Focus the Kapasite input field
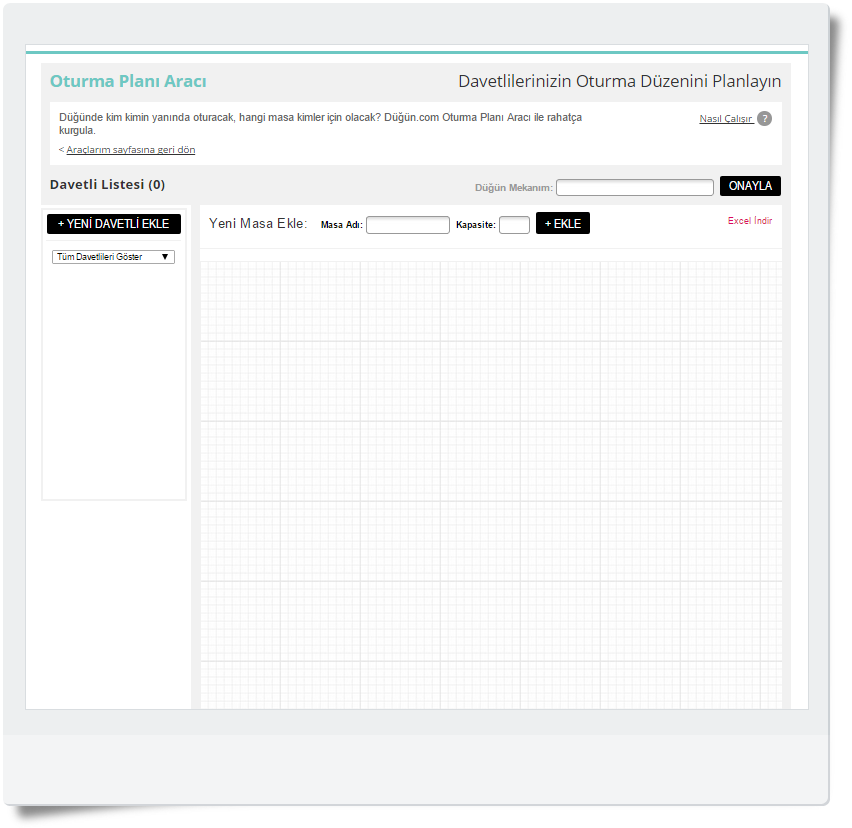852x828 pixels. [514, 225]
